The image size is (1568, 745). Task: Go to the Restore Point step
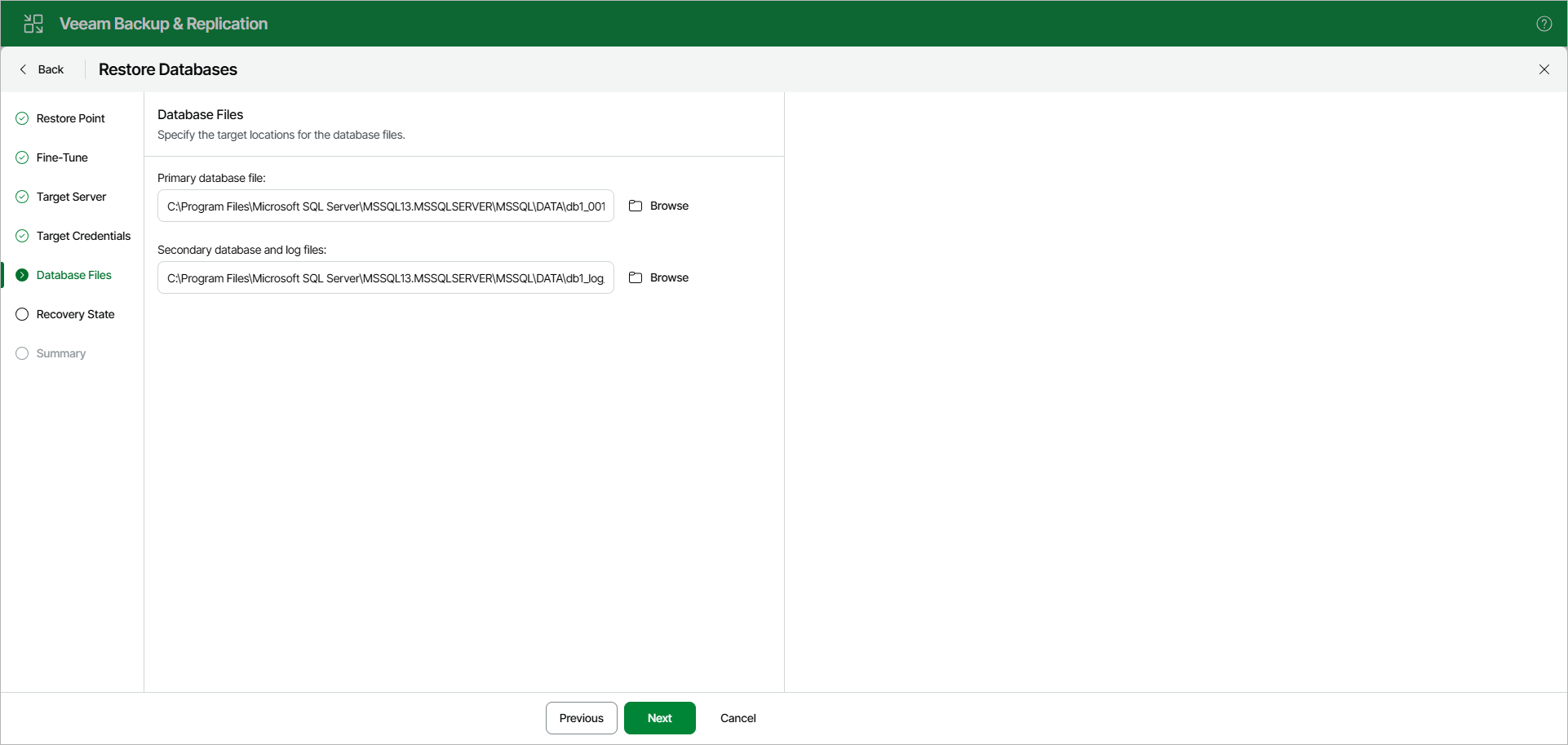tap(71, 118)
